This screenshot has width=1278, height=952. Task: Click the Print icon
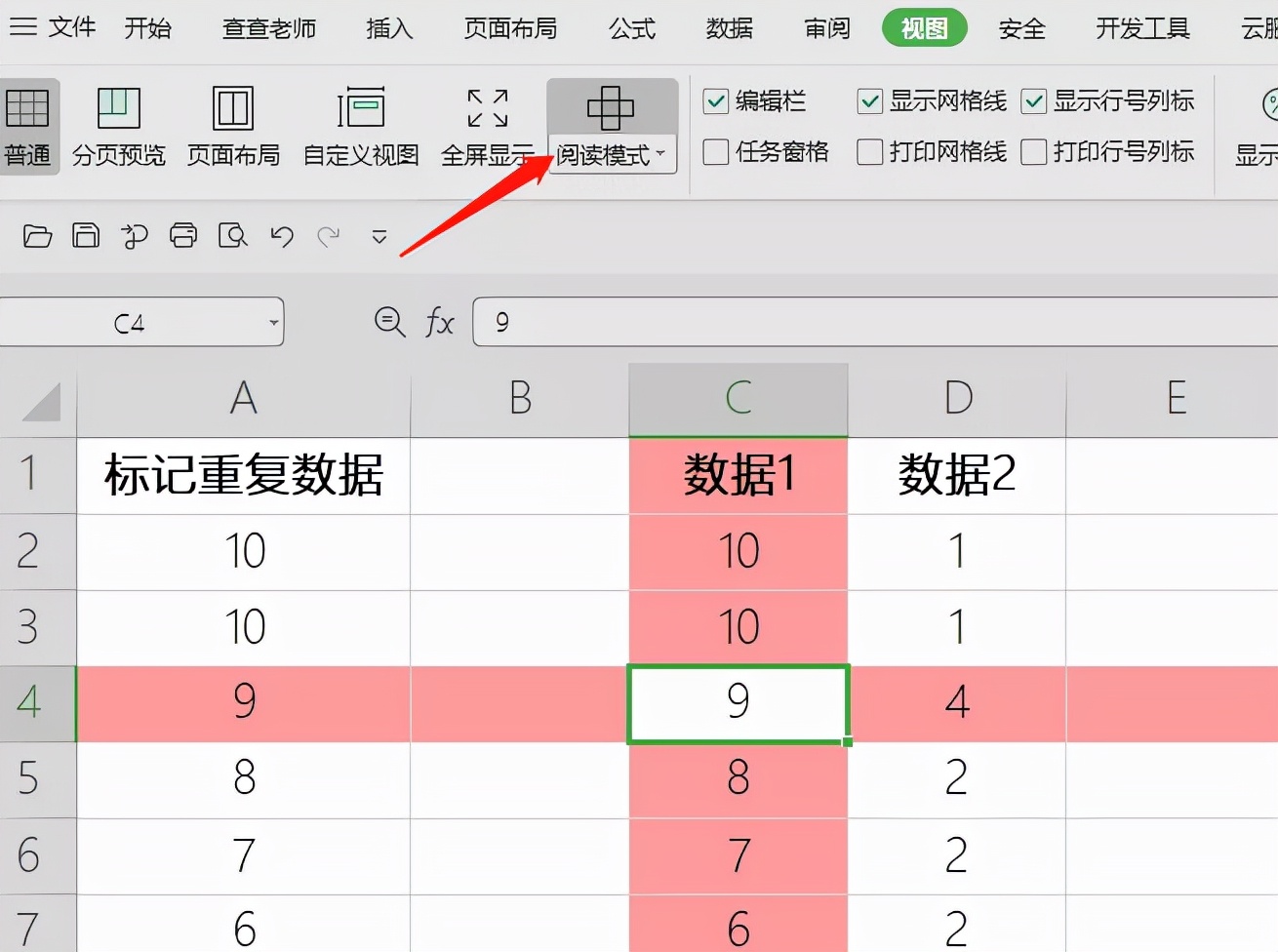coord(183,236)
